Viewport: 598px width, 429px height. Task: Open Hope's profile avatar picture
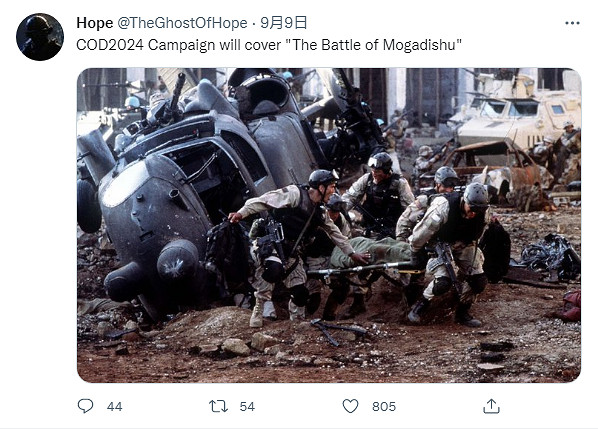[40, 37]
